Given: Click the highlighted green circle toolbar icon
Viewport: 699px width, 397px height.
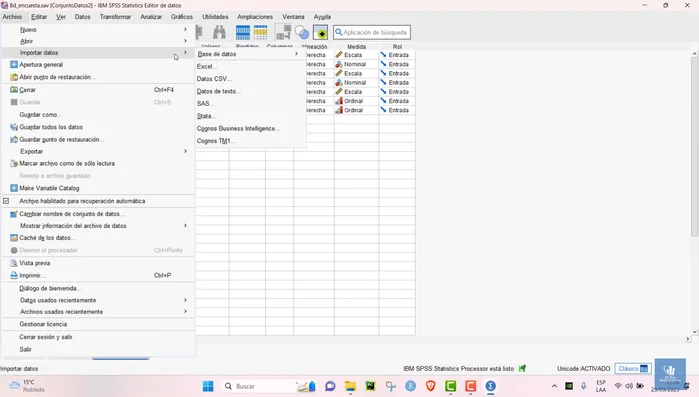Looking at the screenshot, I should pyautogui.click(x=321, y=33).
